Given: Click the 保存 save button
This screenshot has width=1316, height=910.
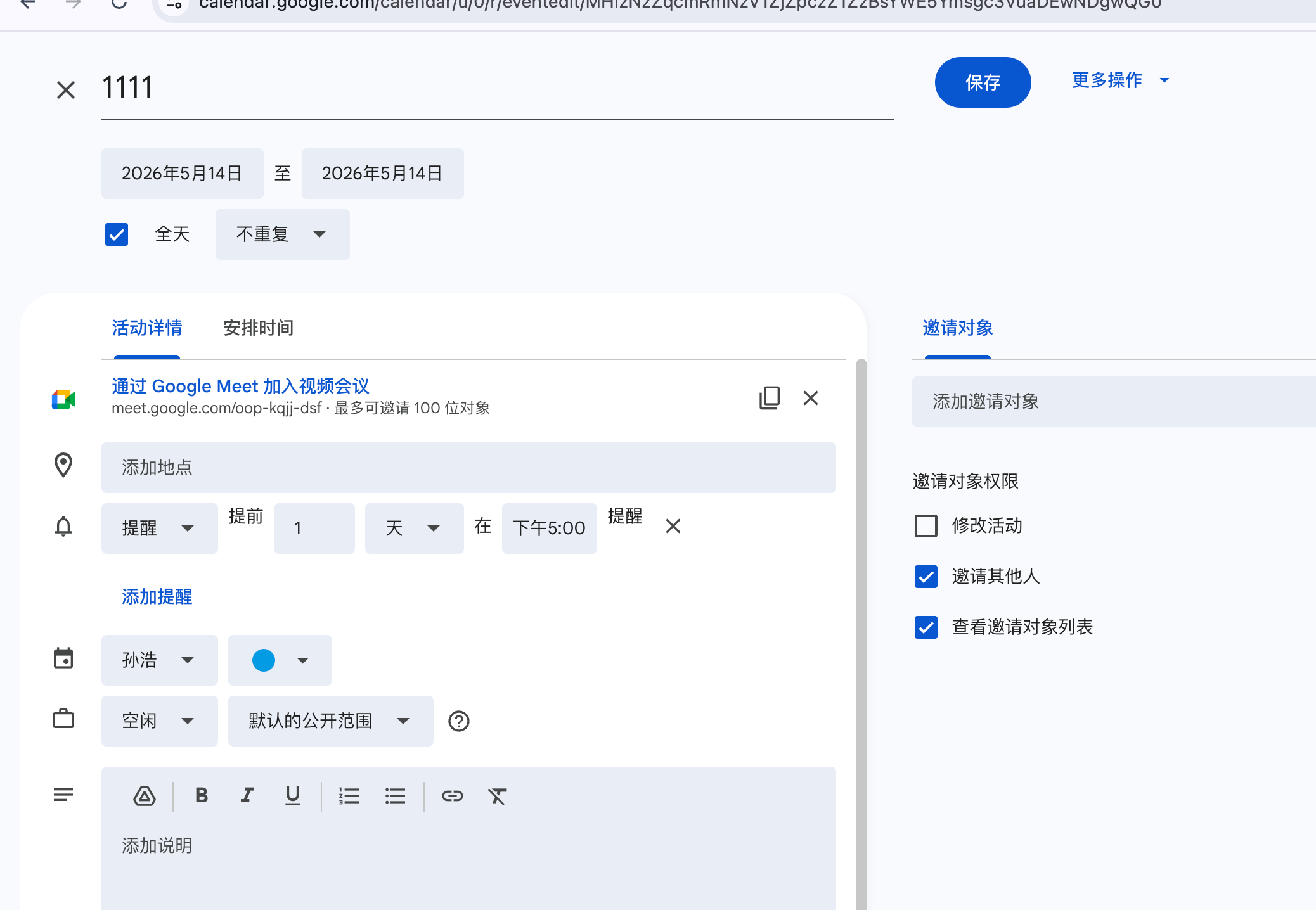Looking at the screenshot, I should point(983,82).
